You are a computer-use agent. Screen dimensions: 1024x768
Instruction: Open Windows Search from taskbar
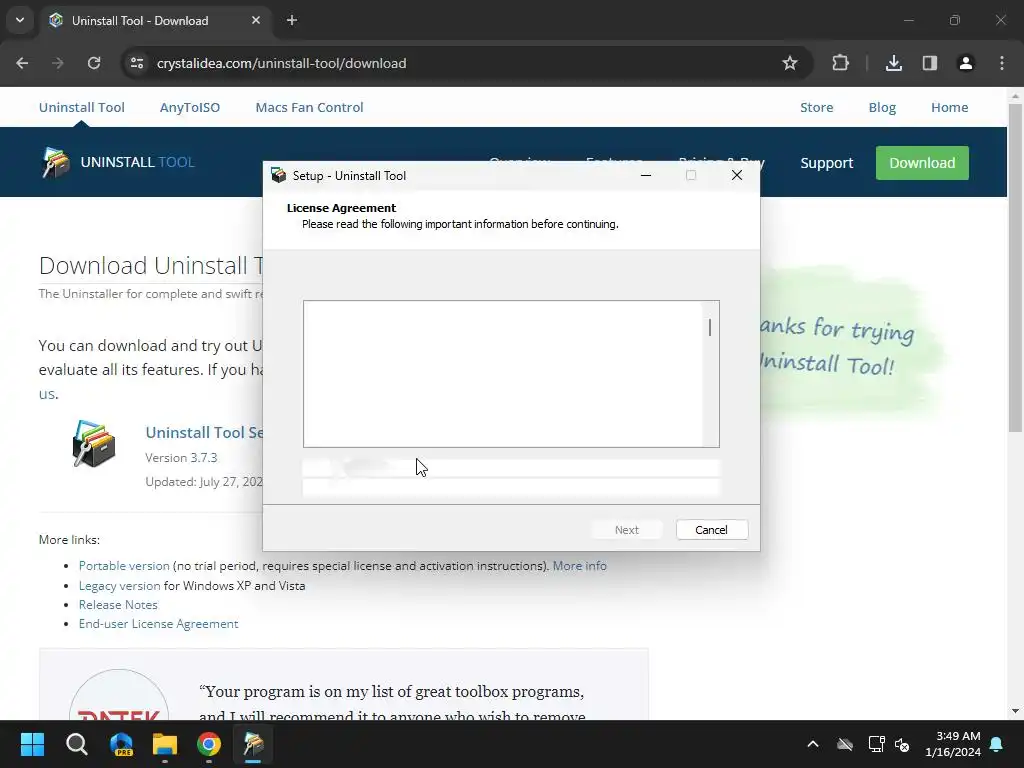[76, 744]
